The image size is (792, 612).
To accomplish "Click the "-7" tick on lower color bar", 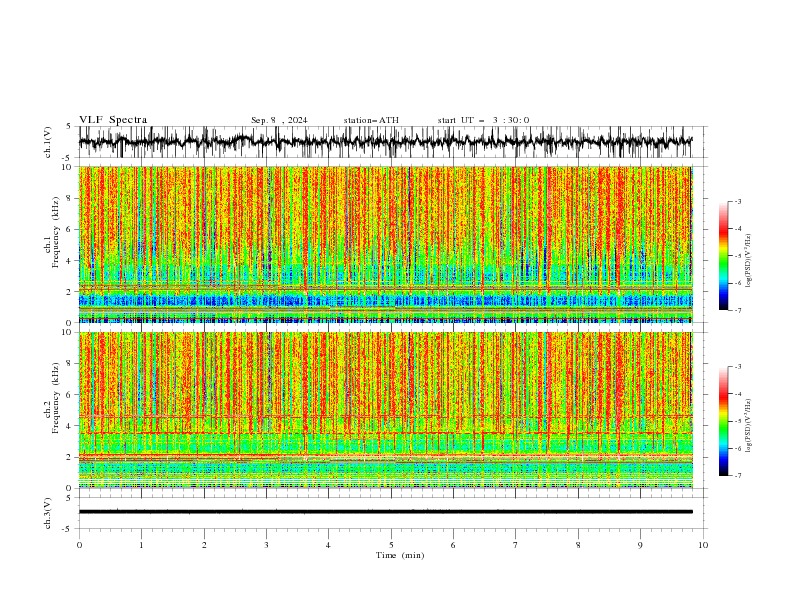I will [737, 476].
